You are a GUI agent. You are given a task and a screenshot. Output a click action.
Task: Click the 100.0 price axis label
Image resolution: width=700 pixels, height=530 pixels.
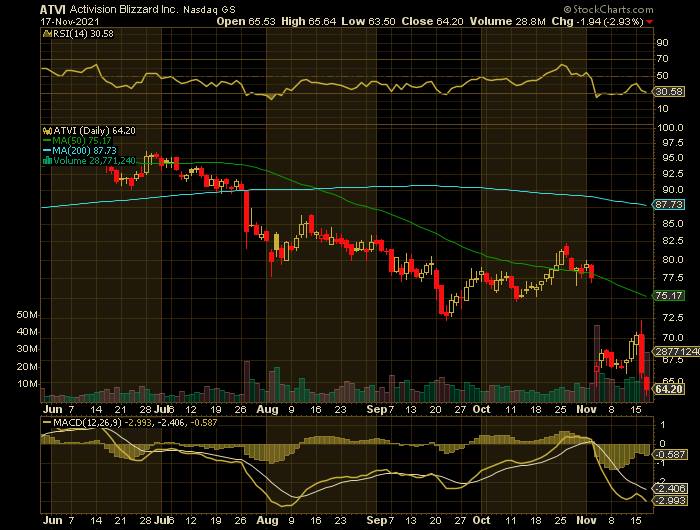[670, 128]
